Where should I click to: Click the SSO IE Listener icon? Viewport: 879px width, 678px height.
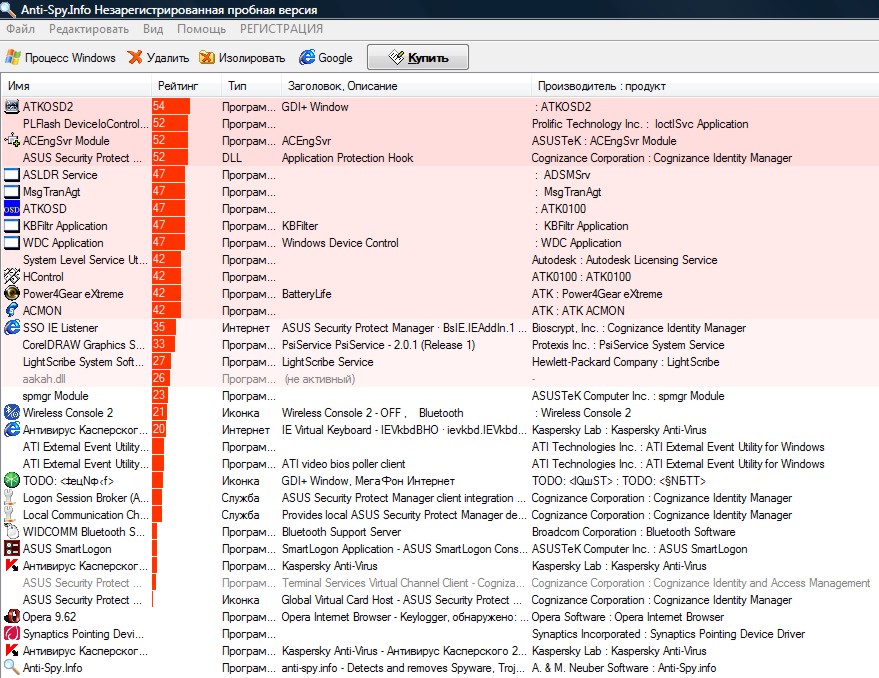tap(12, 328)
